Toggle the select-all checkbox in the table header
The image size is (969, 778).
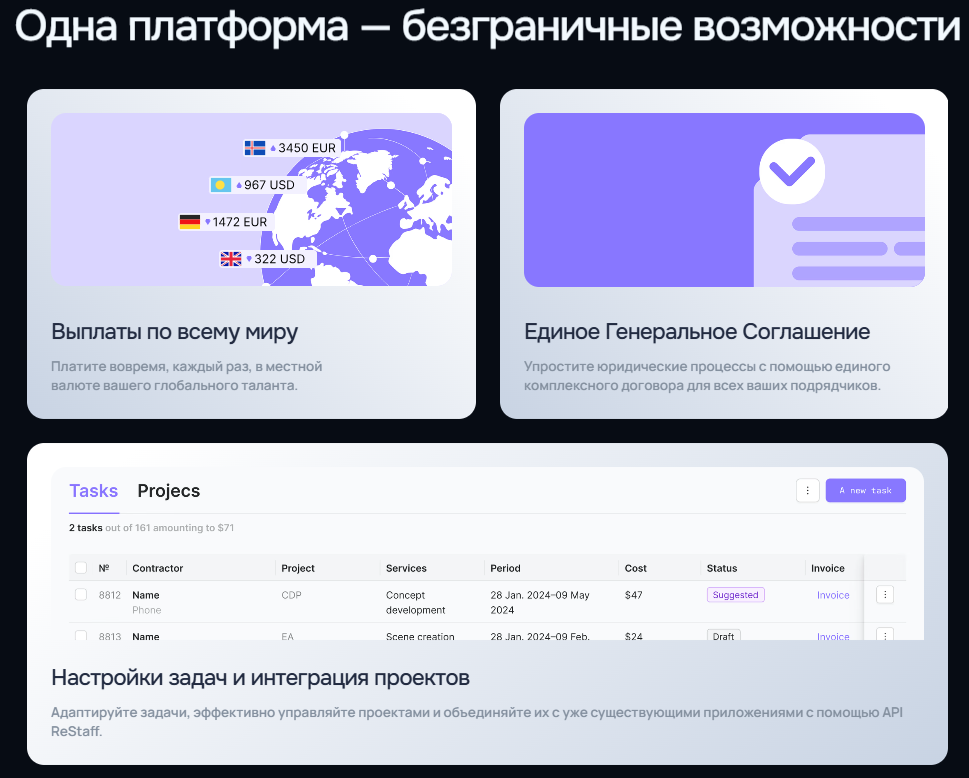click(80, 567)
